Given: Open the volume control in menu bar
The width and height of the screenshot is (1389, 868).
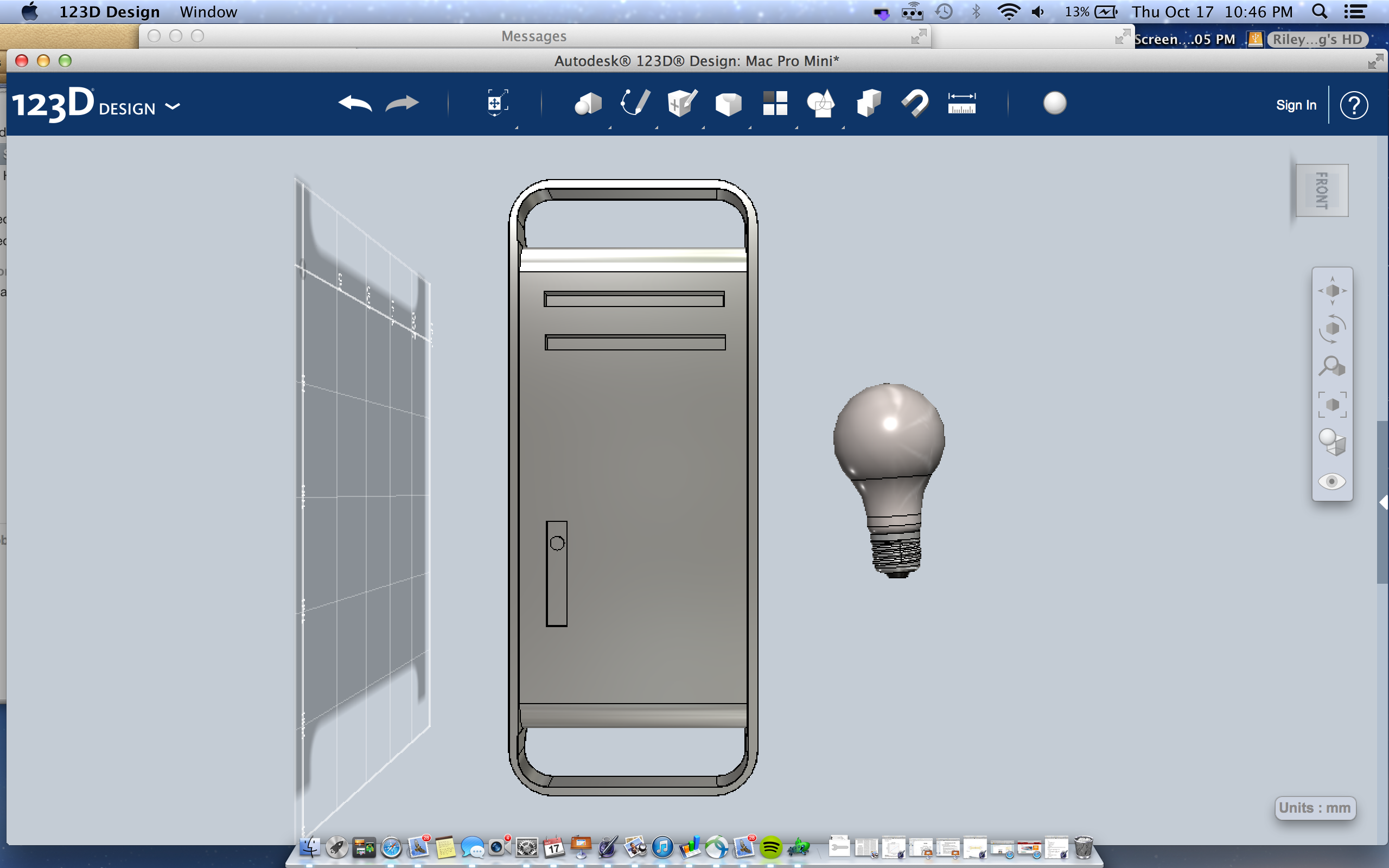Looking at the screenshot, I should click(1038, 11).
